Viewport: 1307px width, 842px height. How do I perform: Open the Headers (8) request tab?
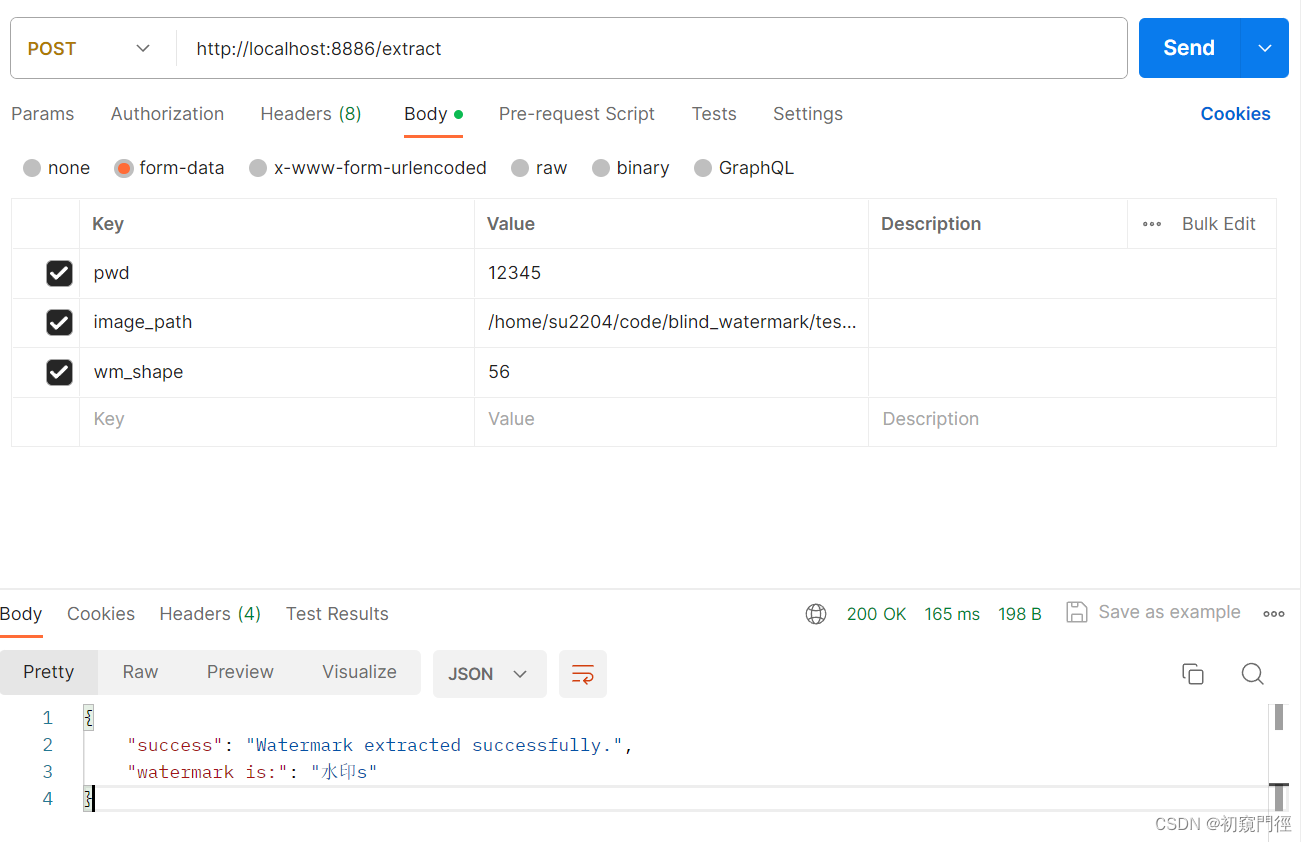click(x=311, y=114)
